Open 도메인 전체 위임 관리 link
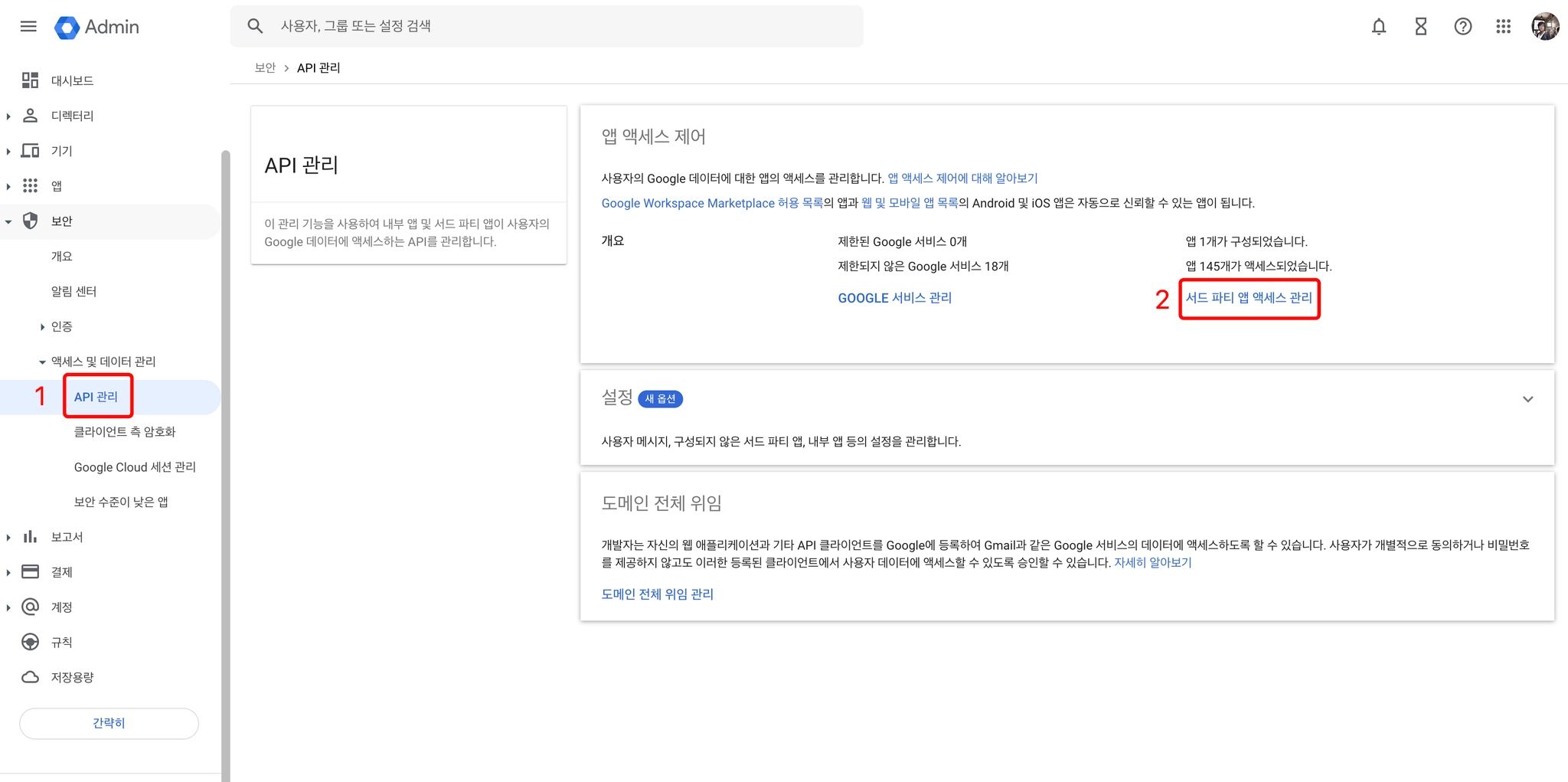Viewport: 1568px width, 782px height. pyautogui.click(x=657, y=594)
